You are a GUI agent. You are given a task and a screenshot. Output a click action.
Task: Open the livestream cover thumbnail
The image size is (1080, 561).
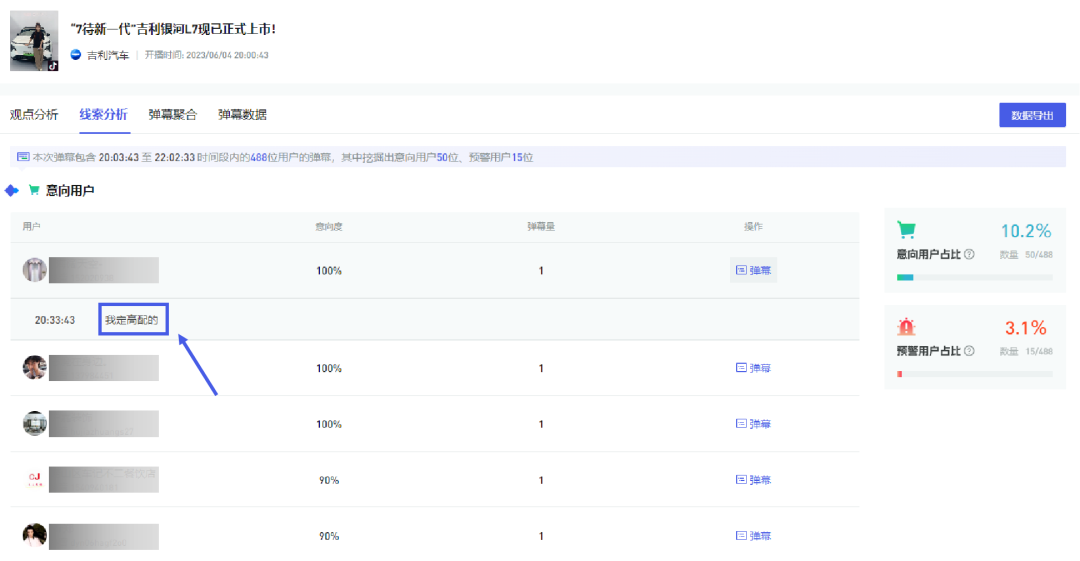point(34,41)
